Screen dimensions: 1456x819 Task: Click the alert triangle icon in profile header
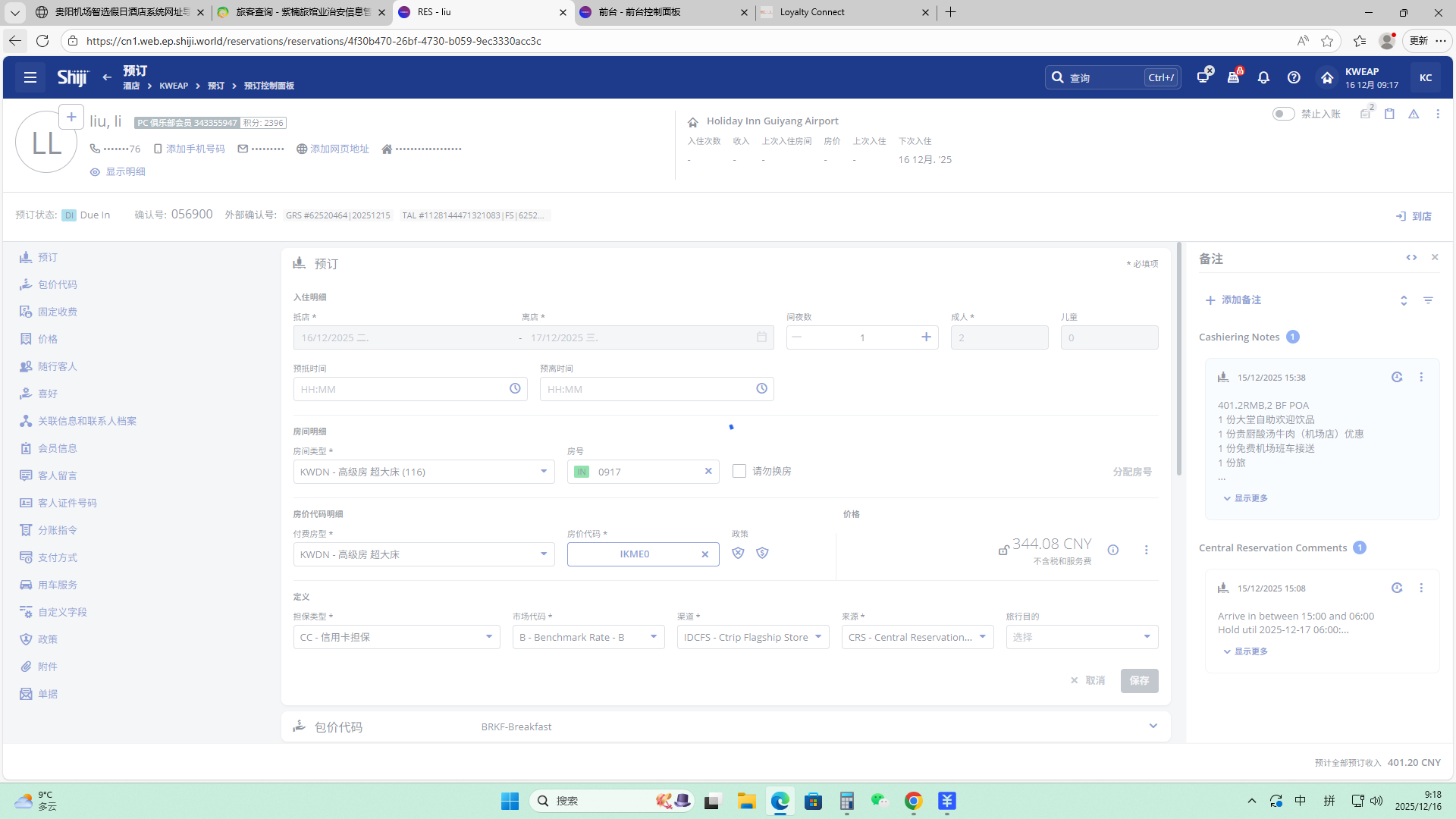(1414, 114)
